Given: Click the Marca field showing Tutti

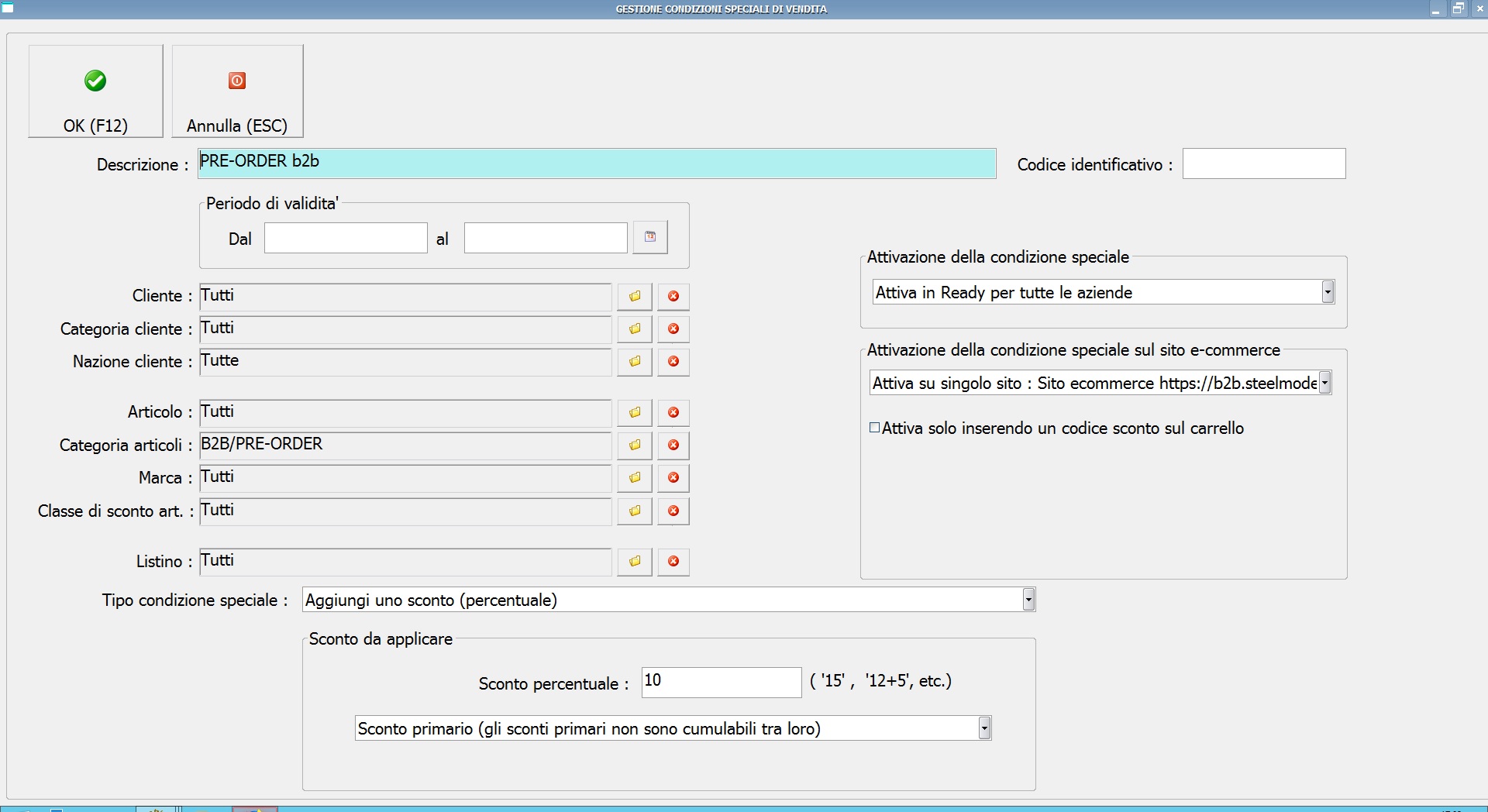Looking at the screenshot, I should click(x=405, y=478).
